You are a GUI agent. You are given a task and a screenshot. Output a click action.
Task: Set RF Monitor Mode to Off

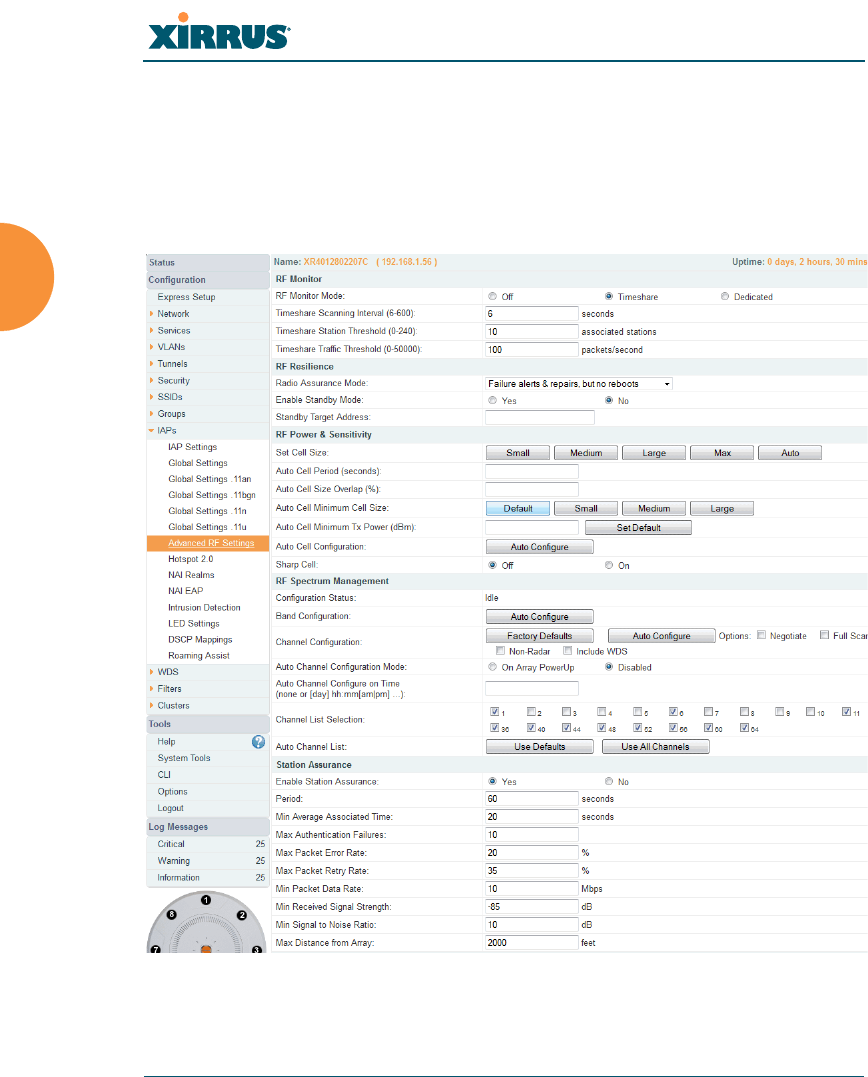point(492,296)
